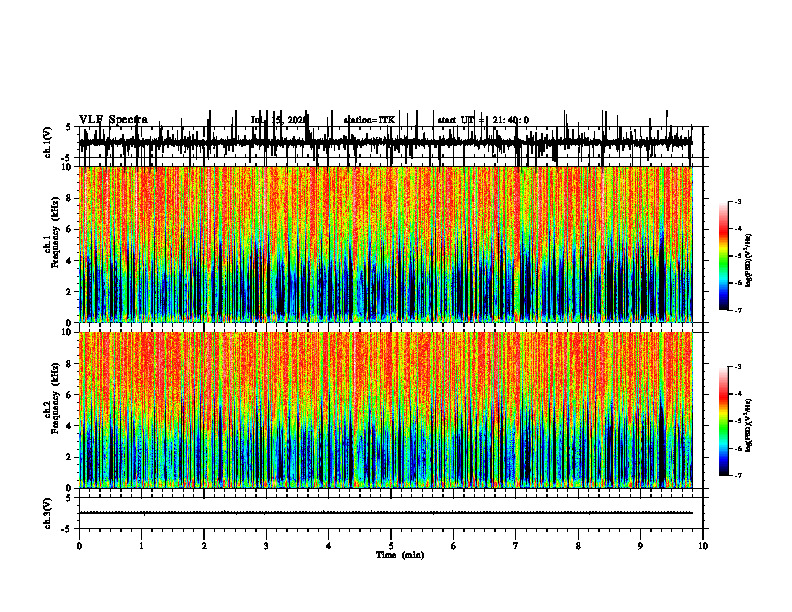Click the -7 label on ch.1 color bar

pyautogui.click(x=738, y=310)
